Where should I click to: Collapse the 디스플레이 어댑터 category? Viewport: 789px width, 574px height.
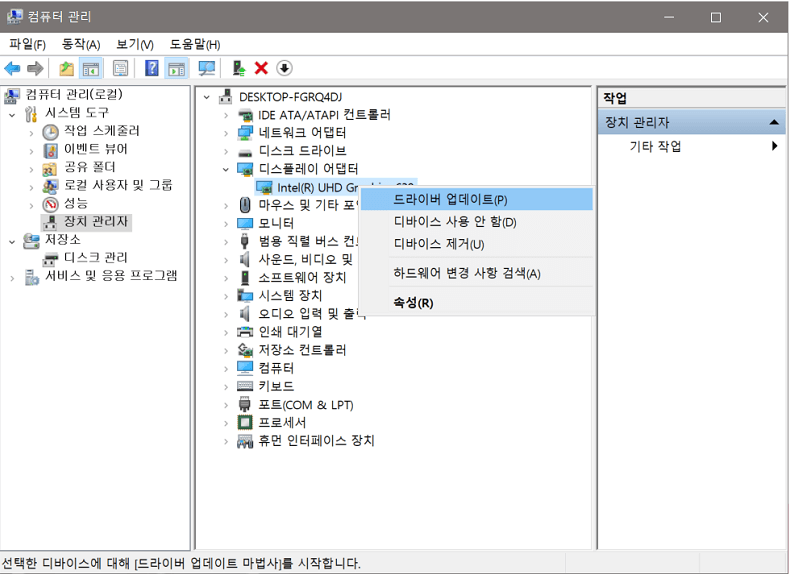coord(226,169)
